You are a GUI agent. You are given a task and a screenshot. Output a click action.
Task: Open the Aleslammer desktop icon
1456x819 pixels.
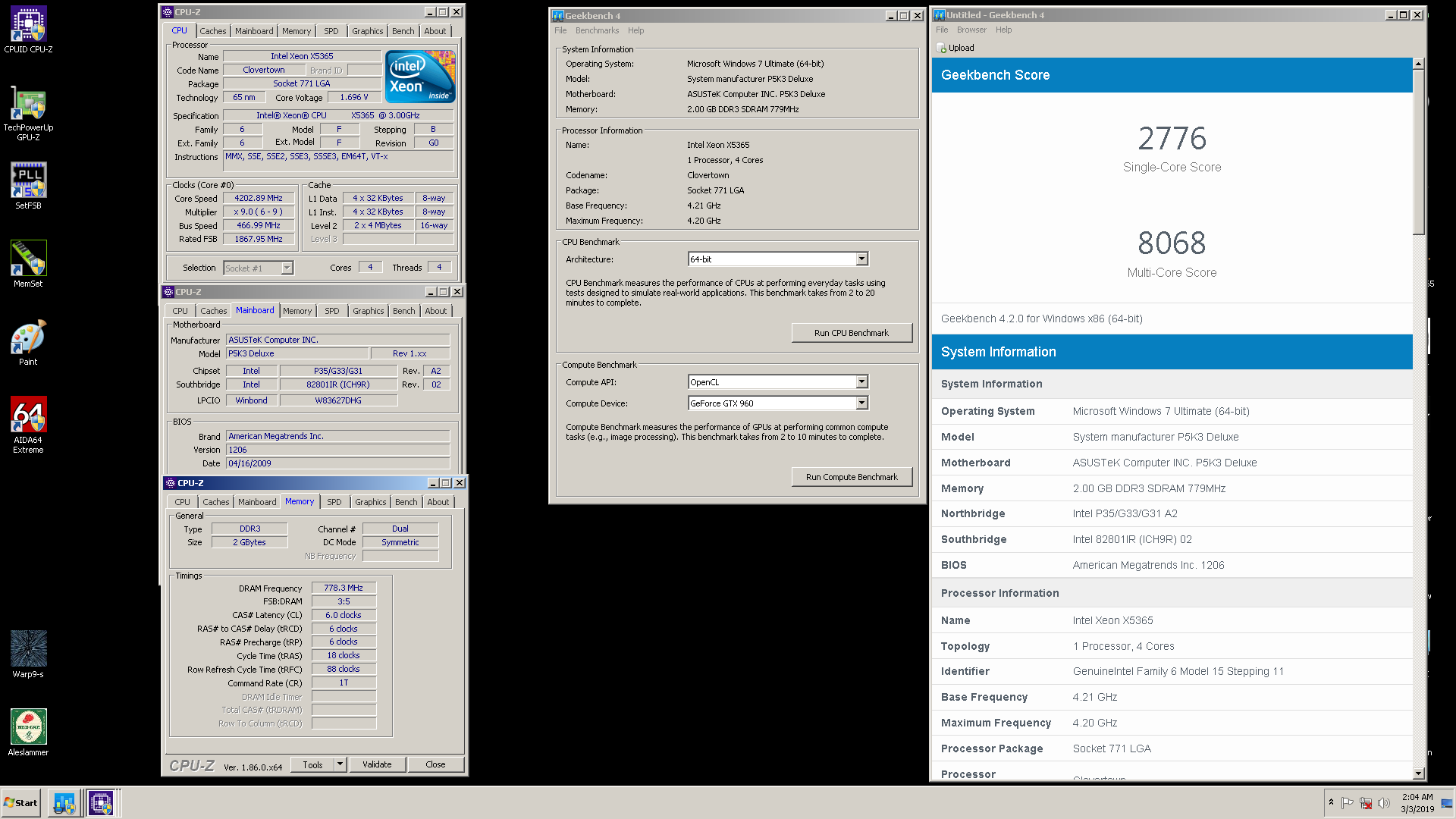click(28, 733)
